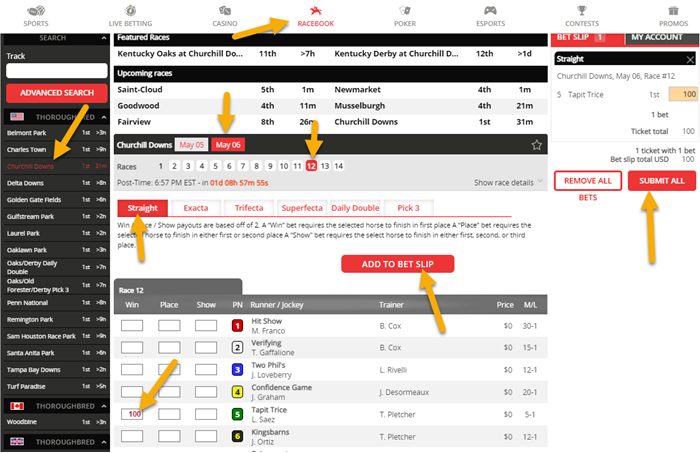Open Santa Anita Park in the track list
The height and width of the screenshot is (453, 700).
[56, 353]
